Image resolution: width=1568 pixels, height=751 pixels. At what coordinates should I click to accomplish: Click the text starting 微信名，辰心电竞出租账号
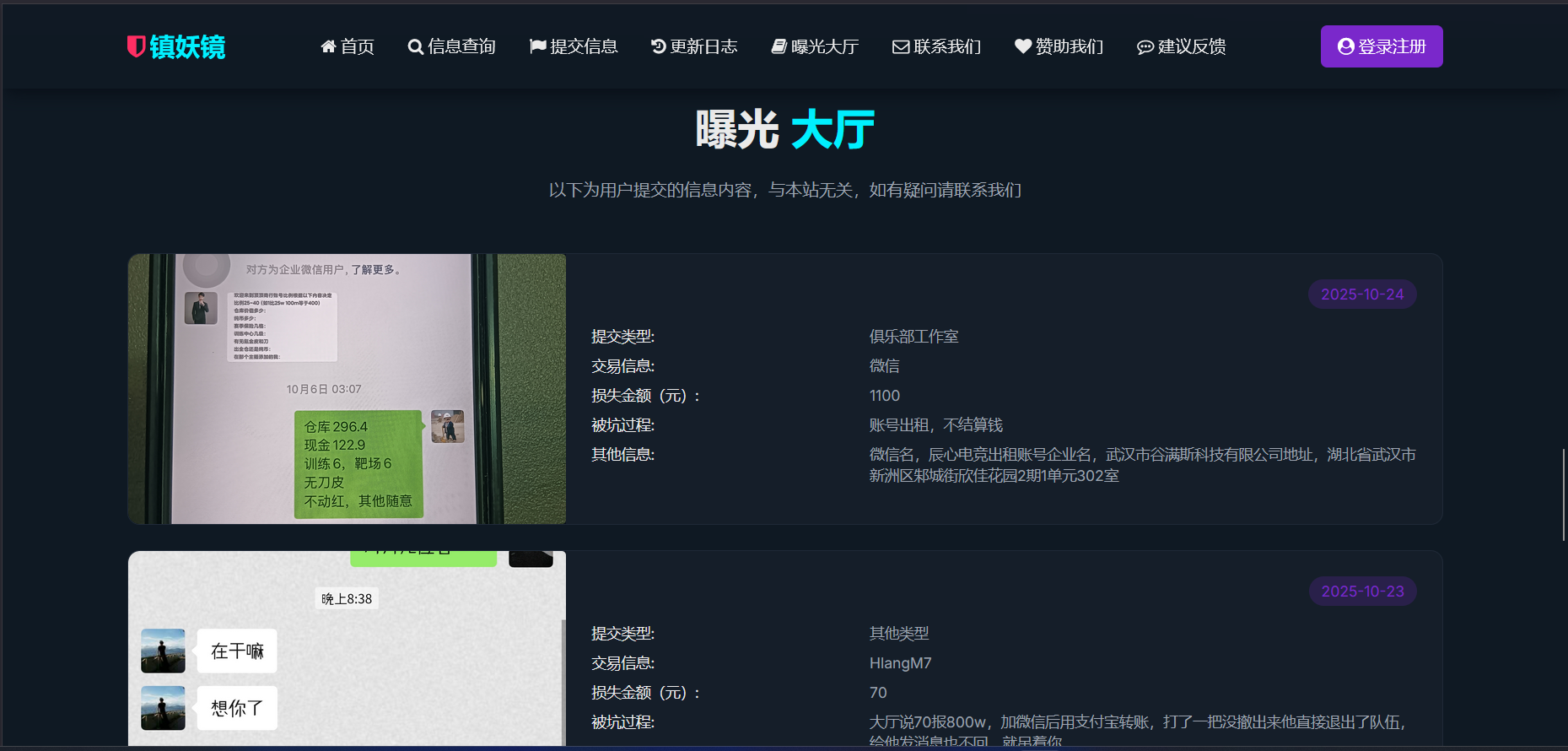coord(1142,465)
